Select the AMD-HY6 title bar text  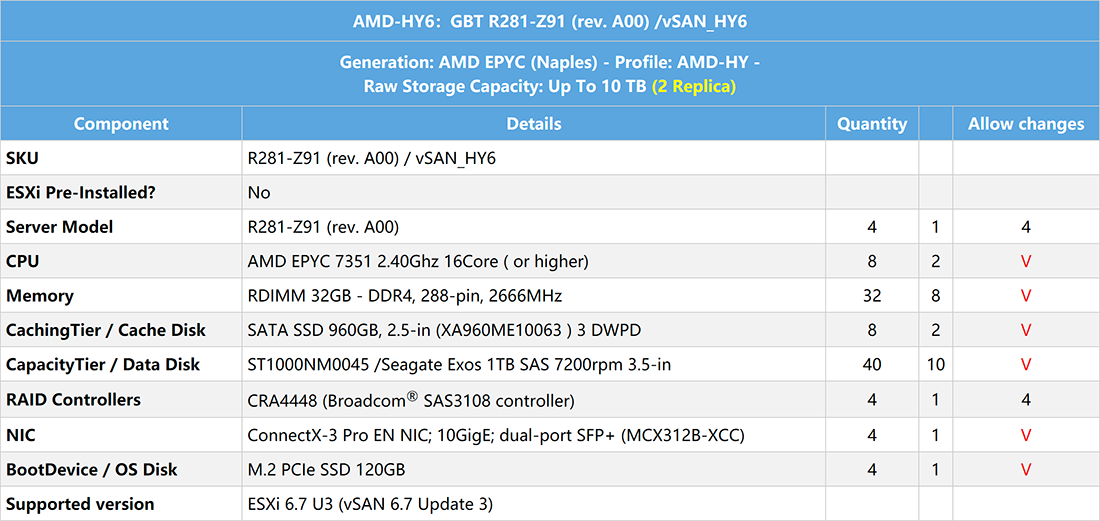click(550, 22)
